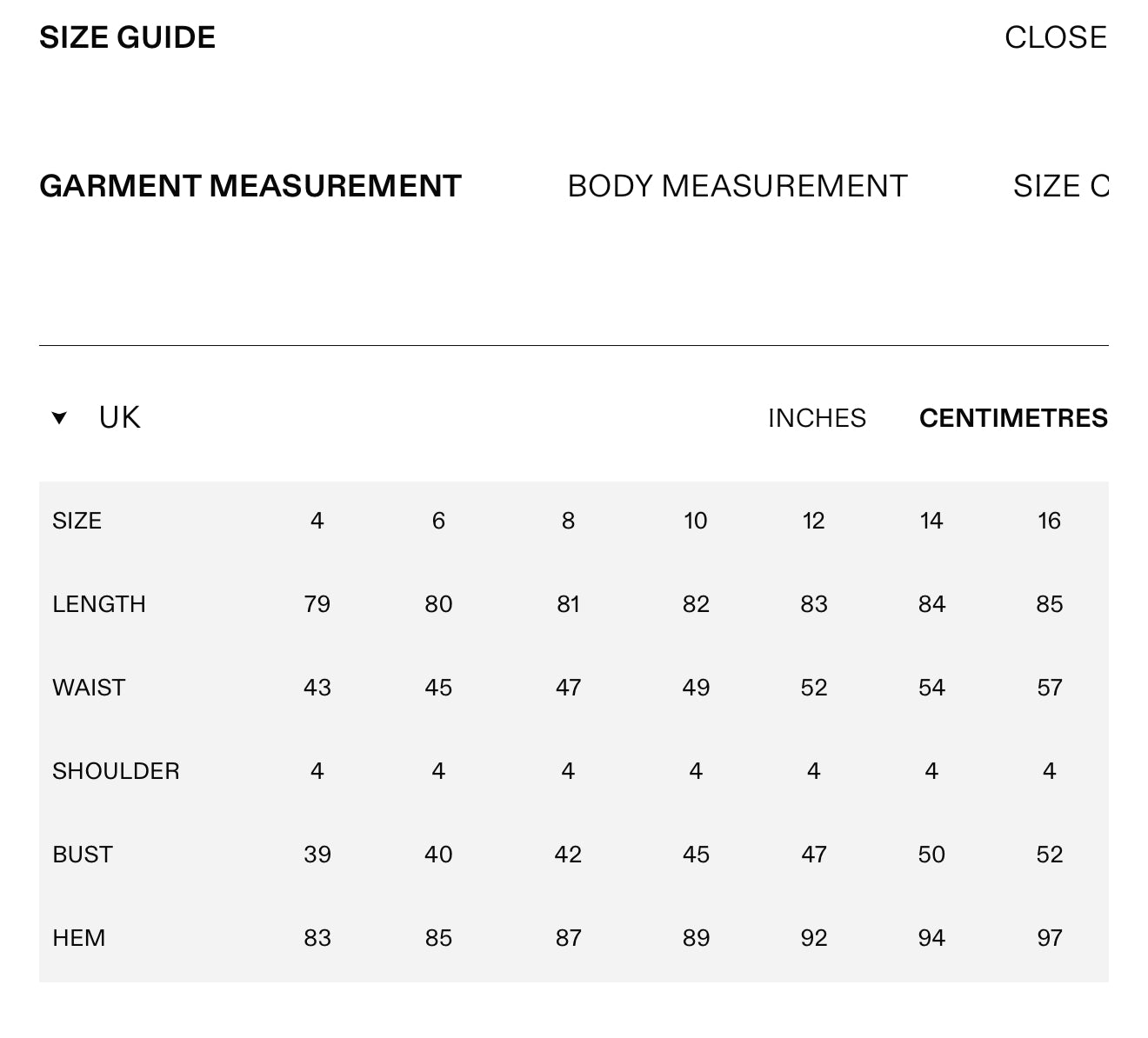Image resolution: width=1148 pixels, height=1038 pixels.
Task: Switch to the Body Measurement tab
Action: (x=737, y=186)
